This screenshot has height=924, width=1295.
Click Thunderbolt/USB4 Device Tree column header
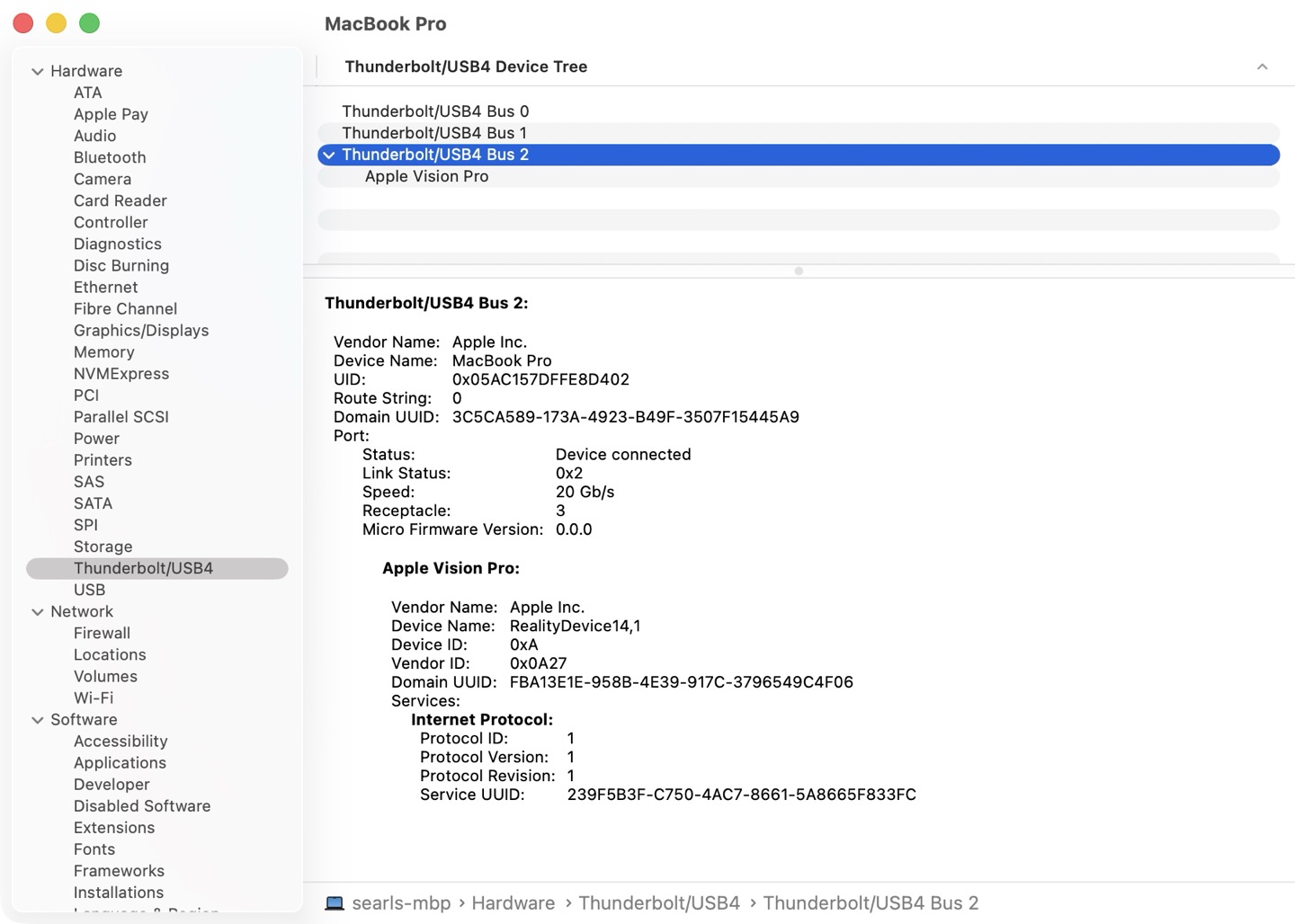466,67
